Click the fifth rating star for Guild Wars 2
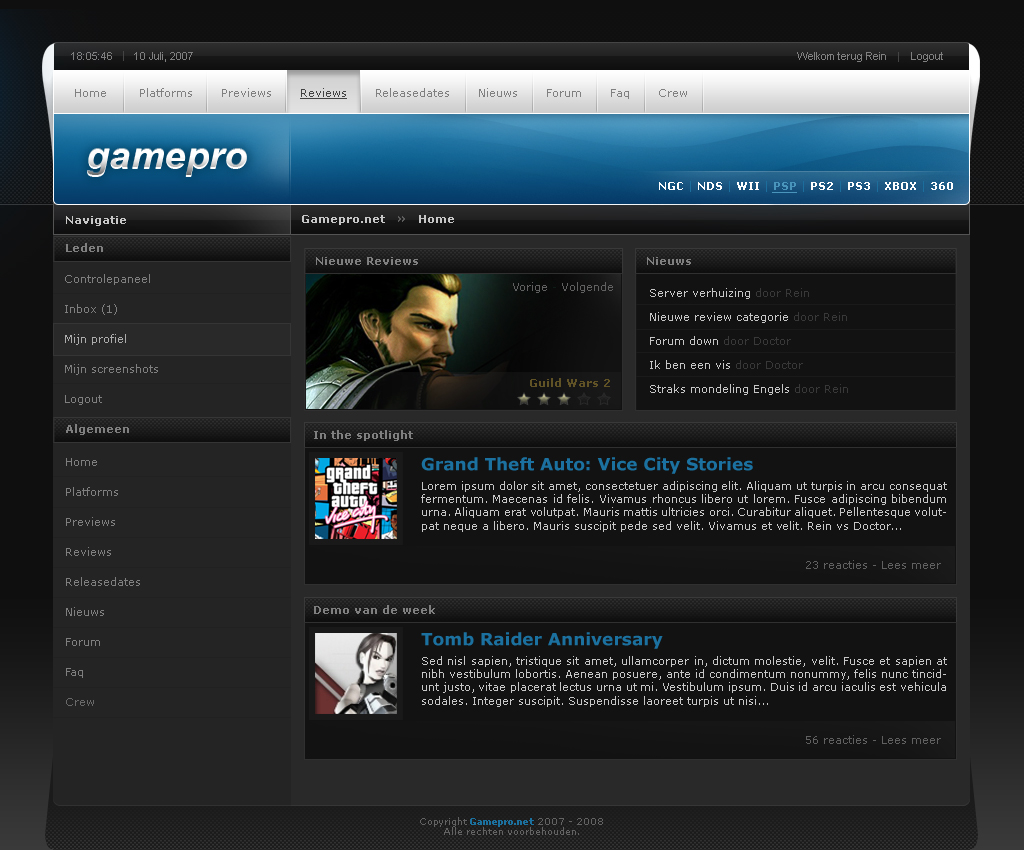The width and height of the screenshot is (1024, 850). pos(605,399)
